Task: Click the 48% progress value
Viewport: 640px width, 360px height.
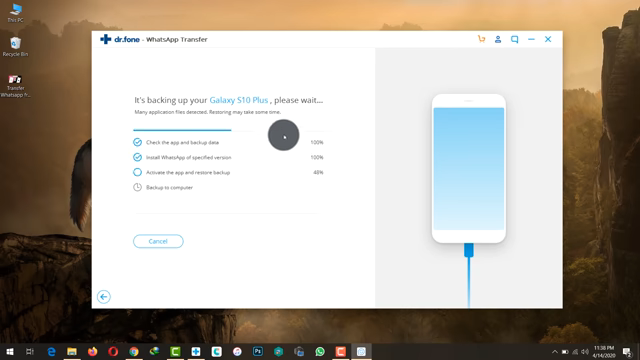Action: tap(318, 172)
